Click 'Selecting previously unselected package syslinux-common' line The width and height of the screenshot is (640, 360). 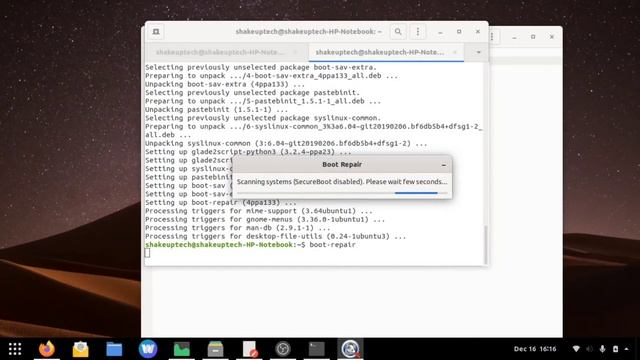pyautogui.click(x=263, y=118)
